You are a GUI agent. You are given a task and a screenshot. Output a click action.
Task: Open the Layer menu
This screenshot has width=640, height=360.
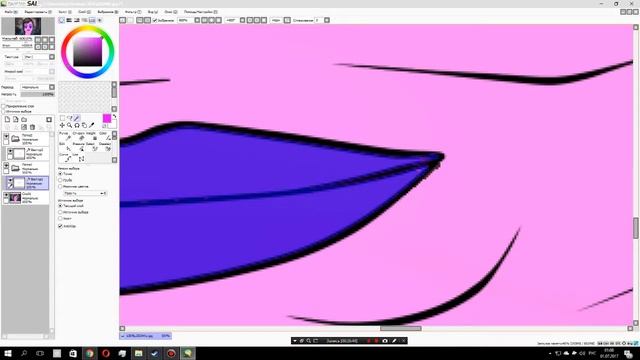pos(84,12)
